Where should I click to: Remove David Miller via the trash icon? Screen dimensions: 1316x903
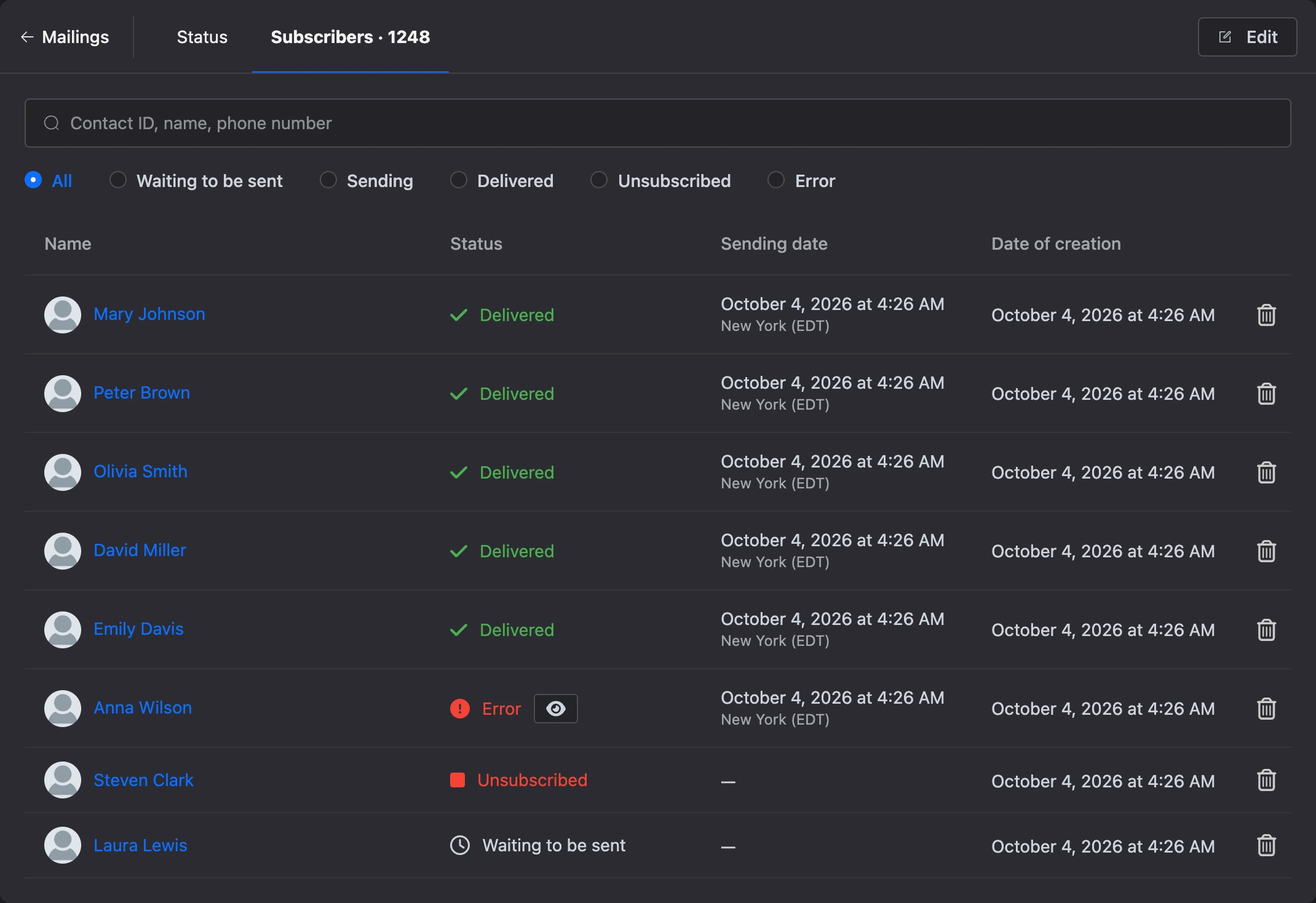tap(1266, 551)
